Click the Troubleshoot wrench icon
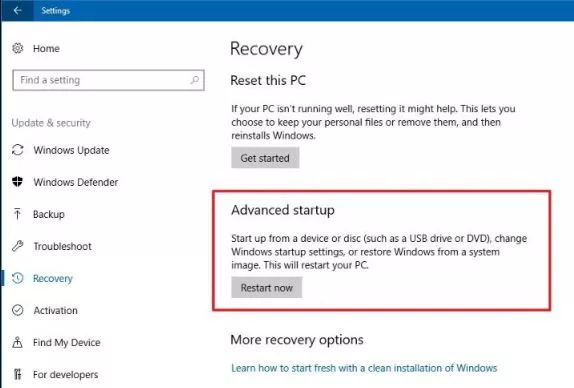574x388 pixels. point(18,246)
